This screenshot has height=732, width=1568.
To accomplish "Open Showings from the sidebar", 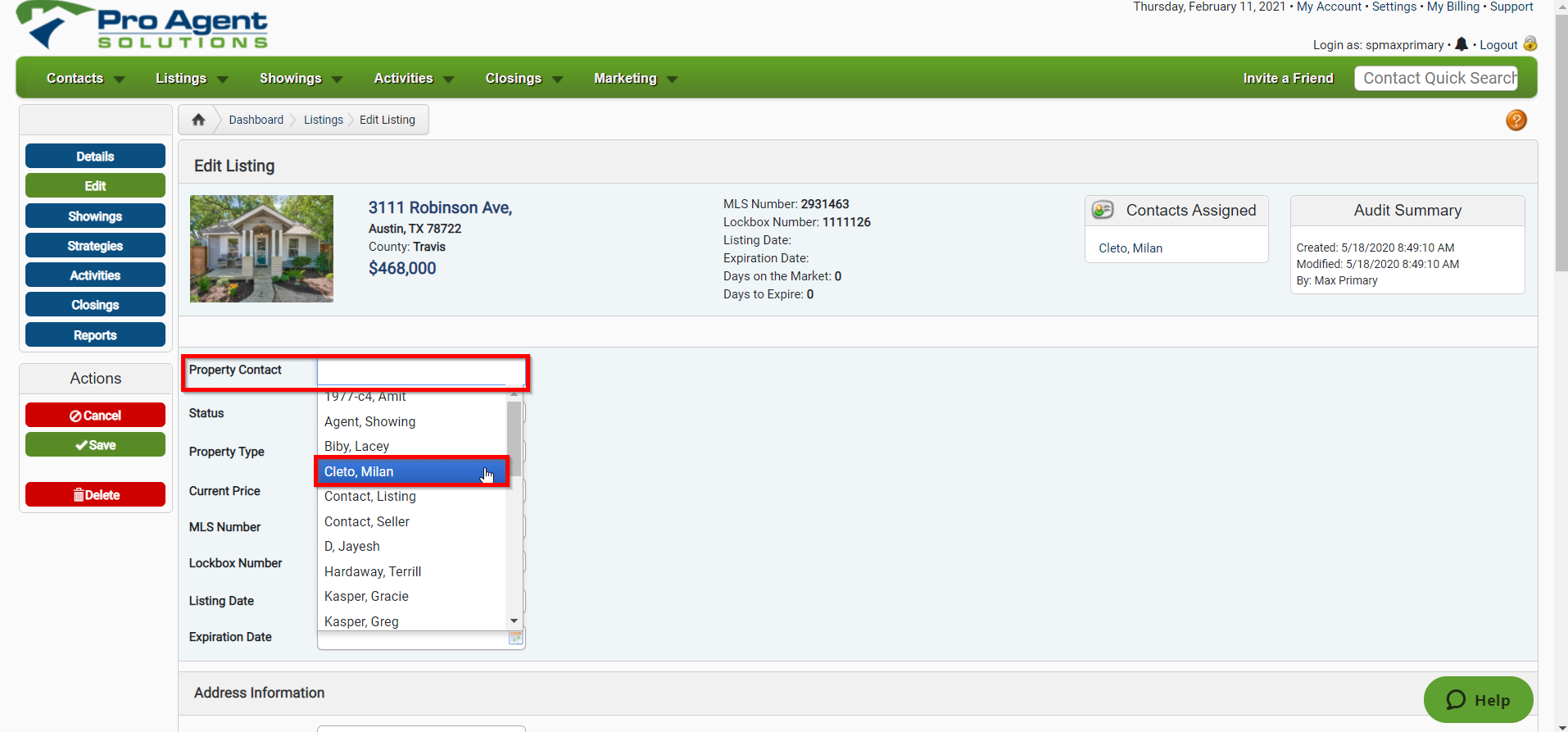I will pos(95,216).
